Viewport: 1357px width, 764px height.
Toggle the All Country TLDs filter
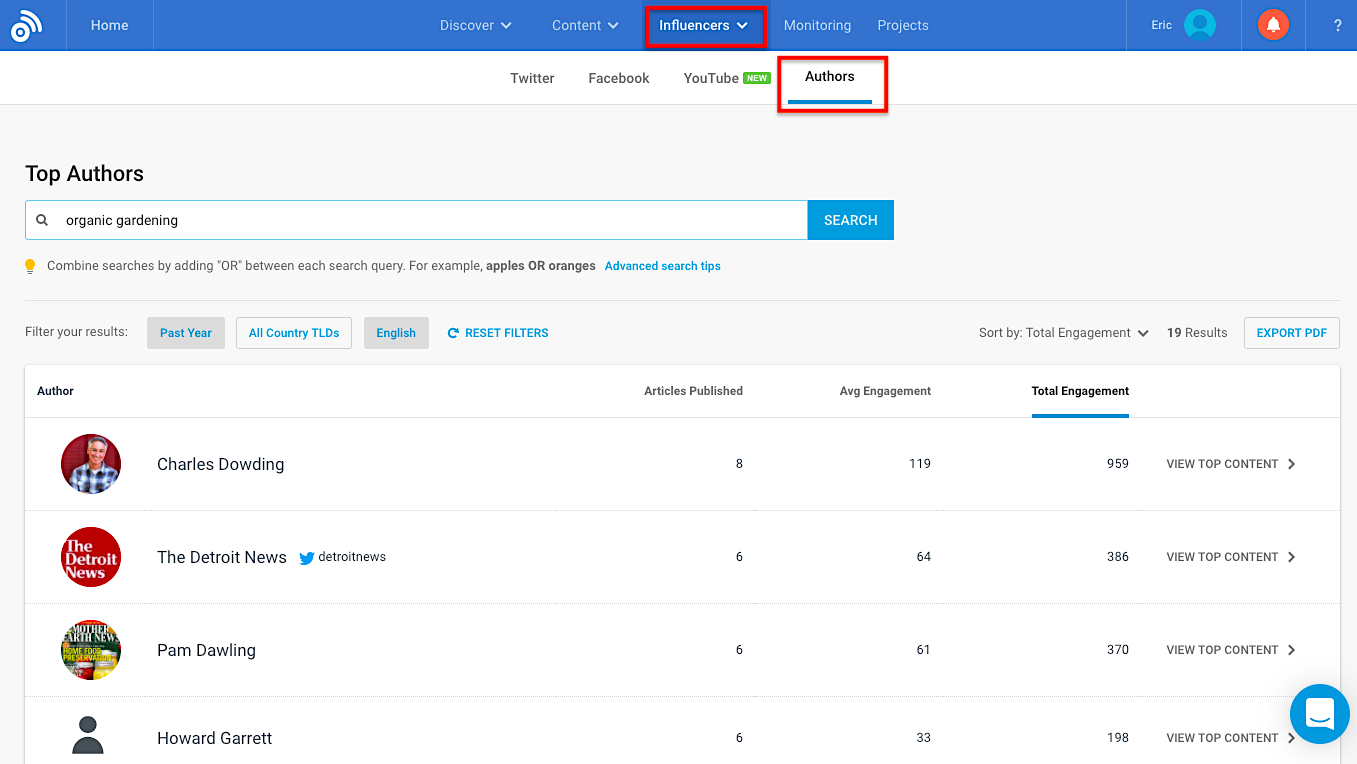tap(294, 333)
